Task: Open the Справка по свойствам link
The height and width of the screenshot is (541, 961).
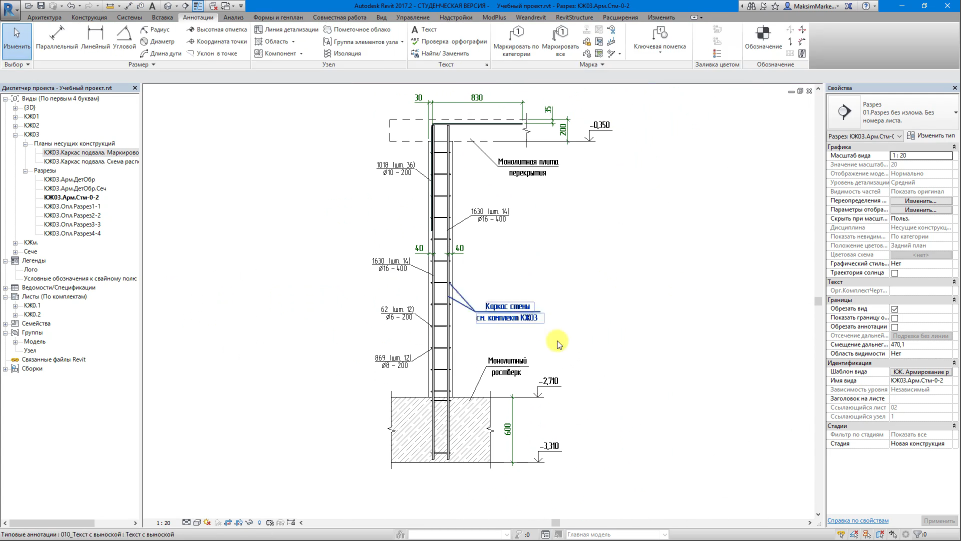Action: [x=857, y=521]
